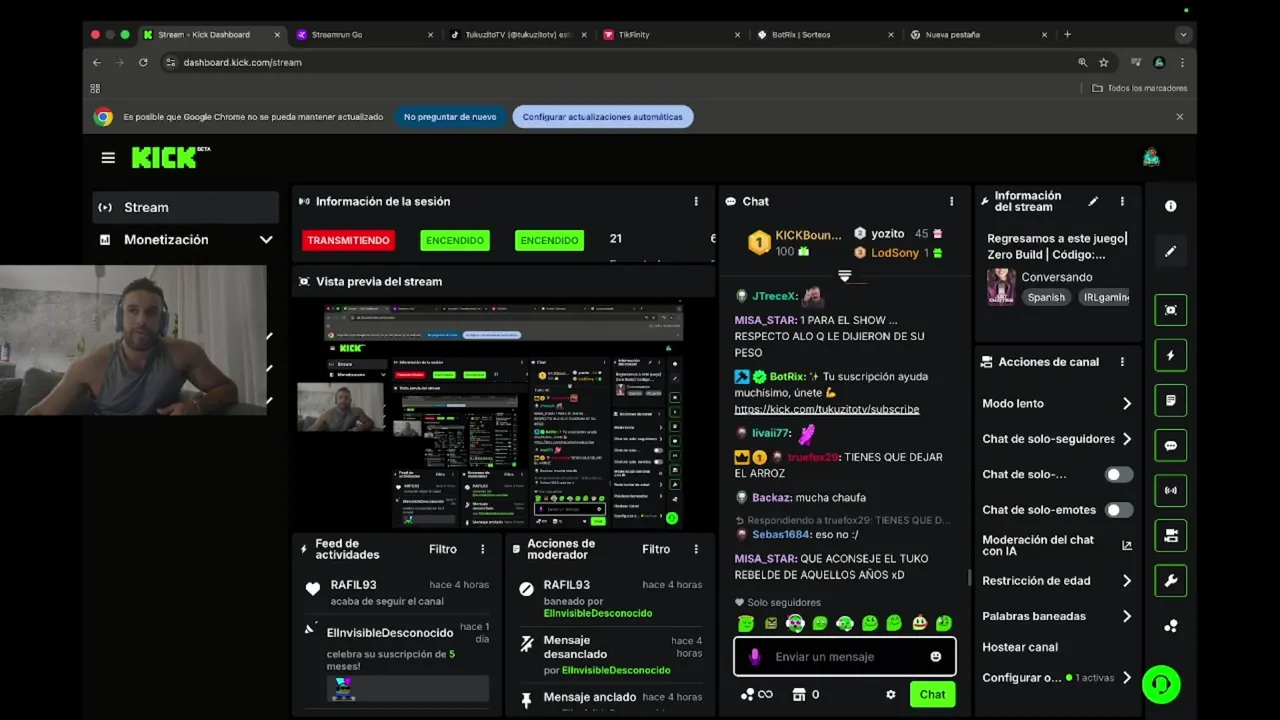1280x720 pixels.
Task: Click the sidebar pencil edit icon
Action: click(x=1171, y=251)
